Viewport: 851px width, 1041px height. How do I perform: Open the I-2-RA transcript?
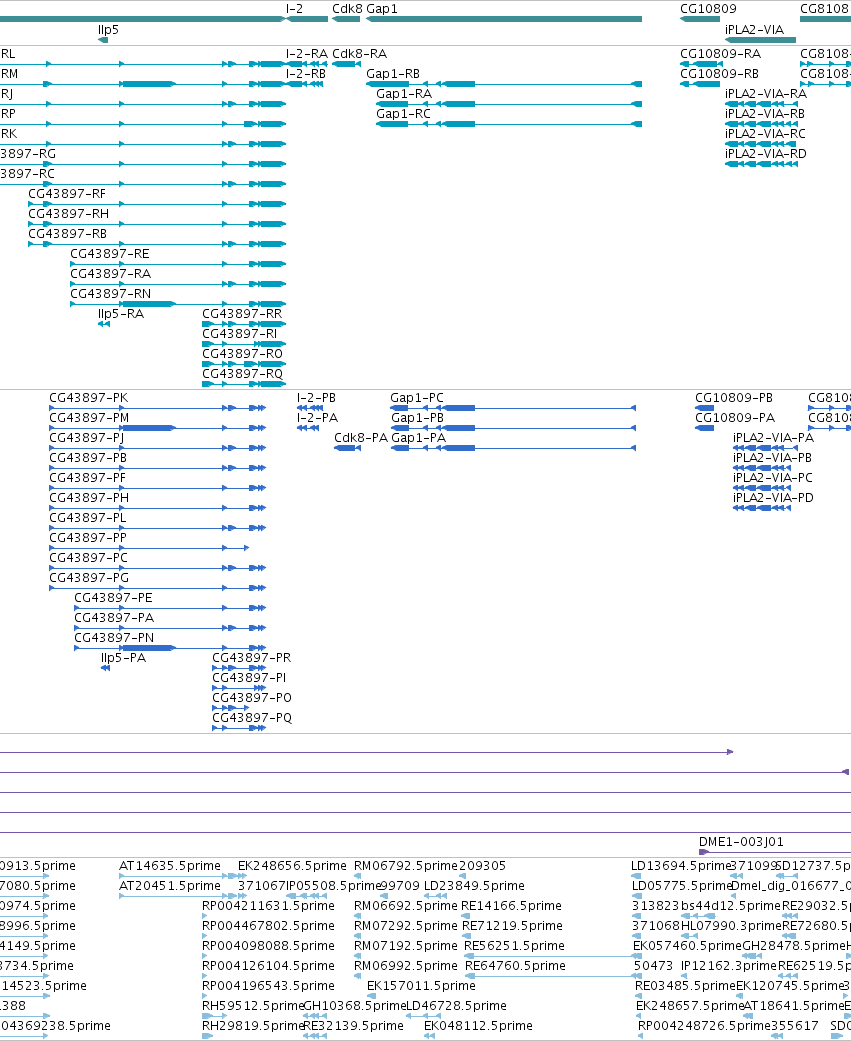(x=307, y=64)
